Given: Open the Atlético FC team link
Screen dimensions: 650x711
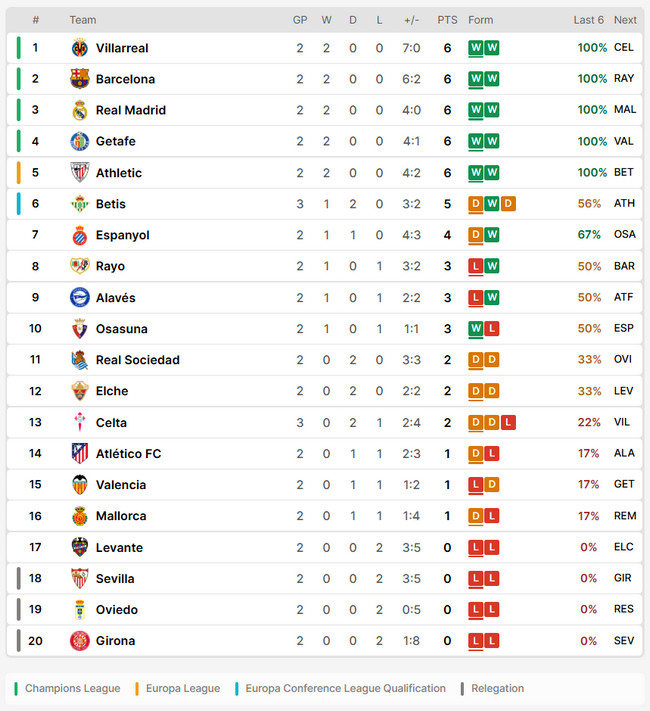Looking at the screenshot, I should [x=128, y=454].
